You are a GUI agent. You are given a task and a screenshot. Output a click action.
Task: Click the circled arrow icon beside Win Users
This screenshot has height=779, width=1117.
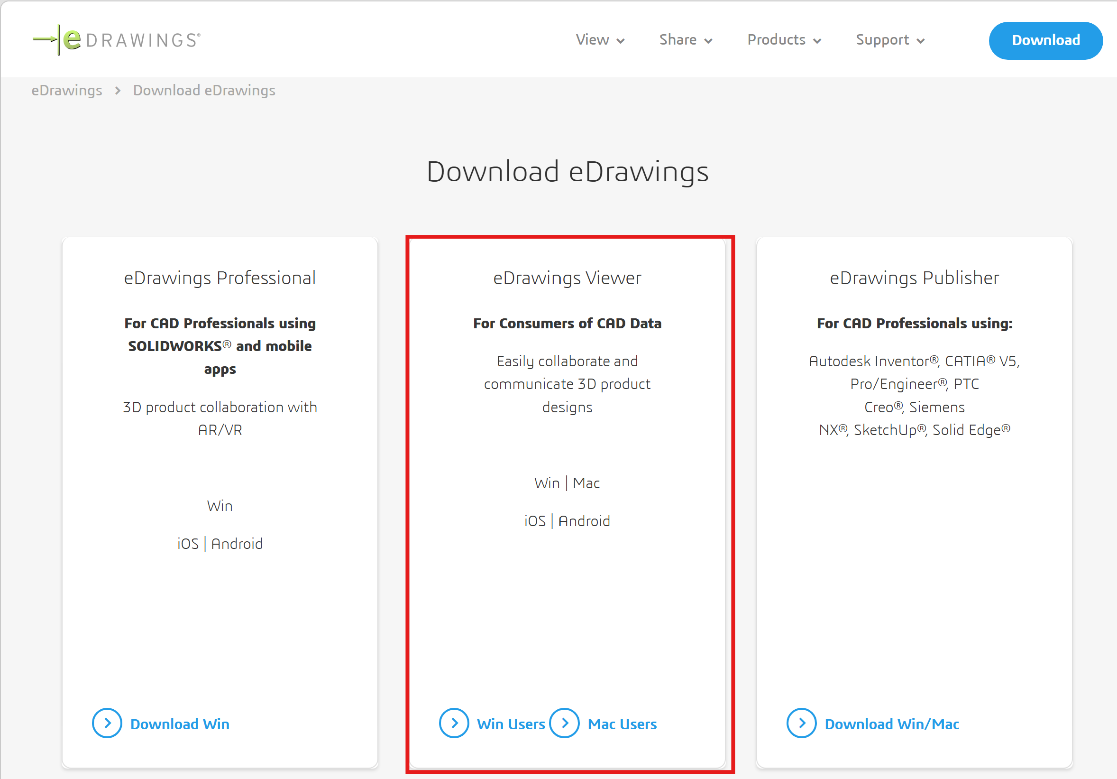[x=454, y=723]
